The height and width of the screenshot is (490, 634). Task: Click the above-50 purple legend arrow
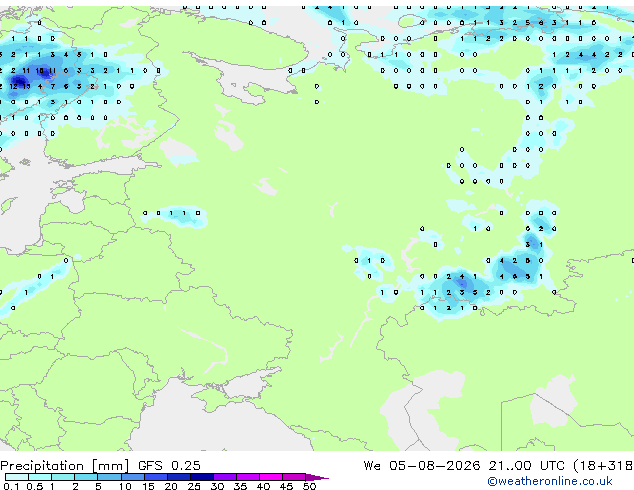point(317,477)
